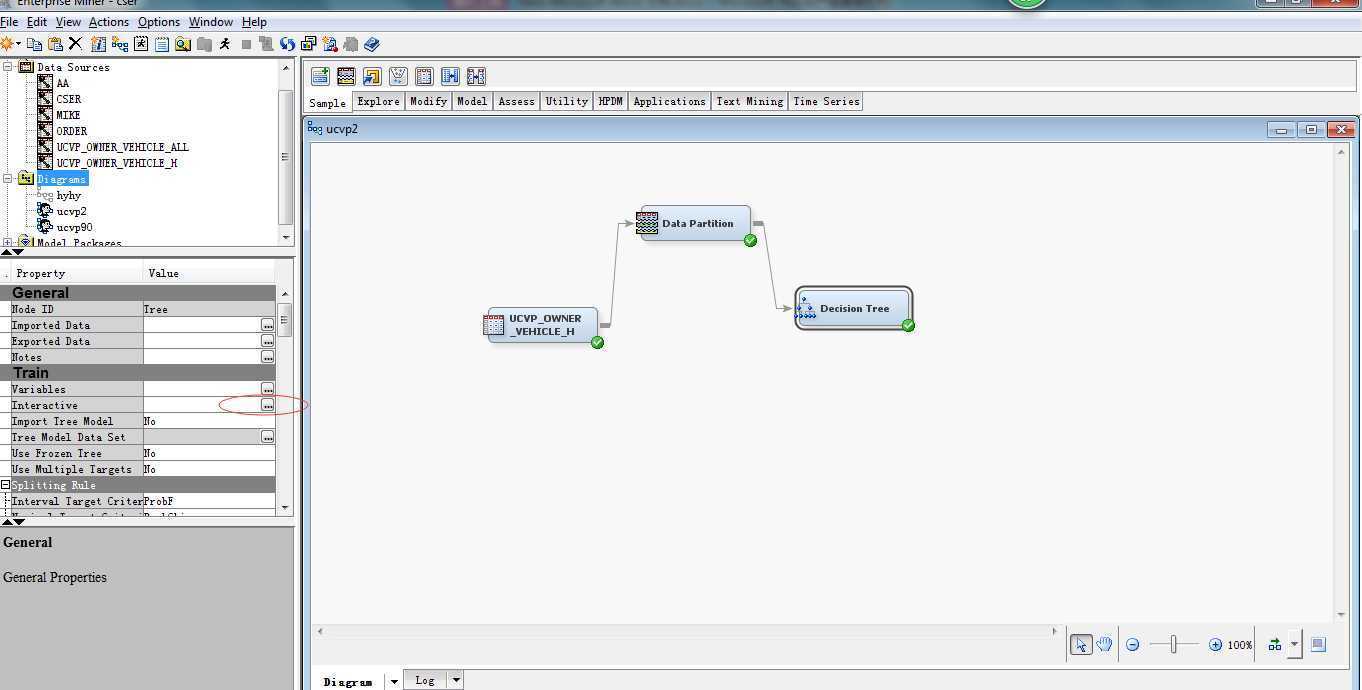Screen dimensions: 1362x690
Task: Collapse the Diagrams tree node
Action: pyautogui.click(x=8, y=179)
